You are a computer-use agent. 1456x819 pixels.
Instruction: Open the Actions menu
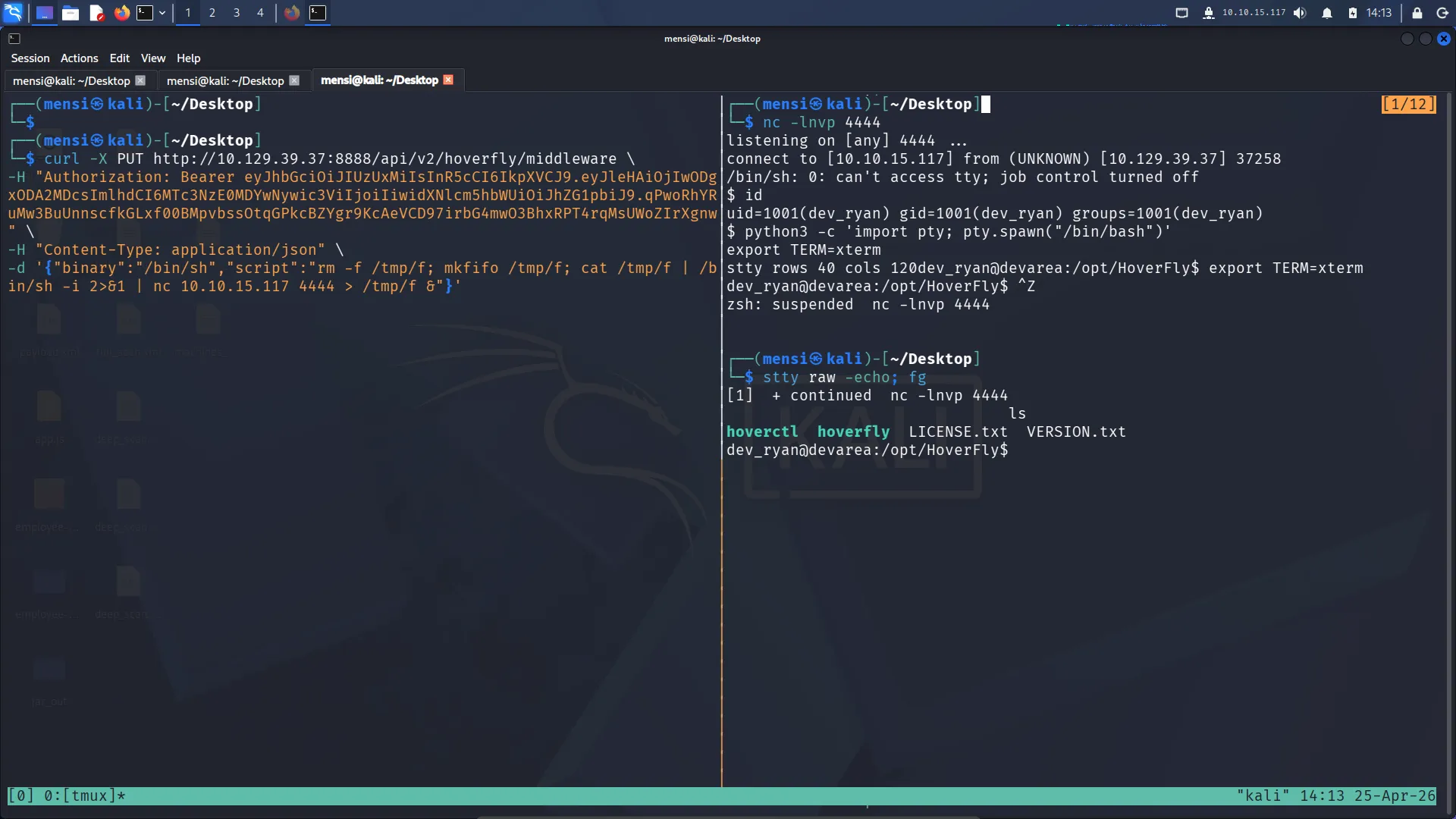click(80, 58)
